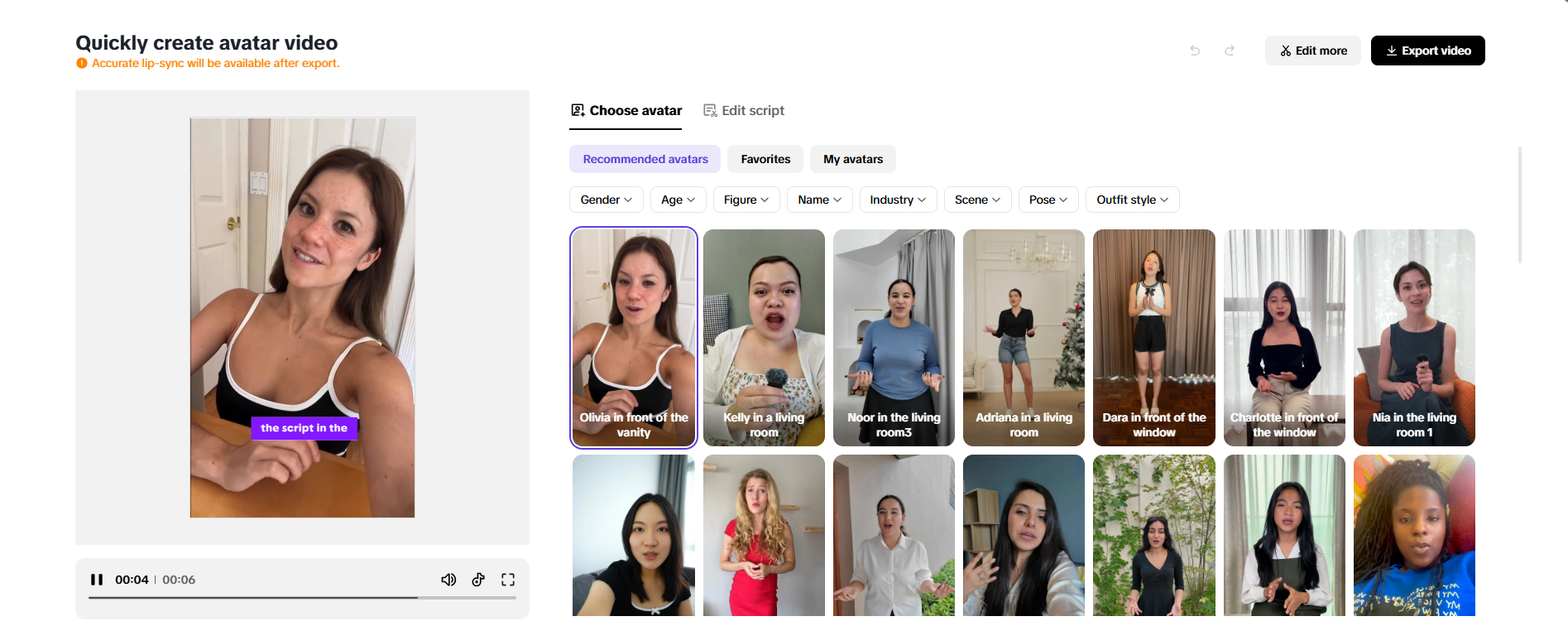The height and width of the screenshot is (626, 1568).
Task: Pick avatar Dara in front of the window
Action: (x=1154, y=338)
